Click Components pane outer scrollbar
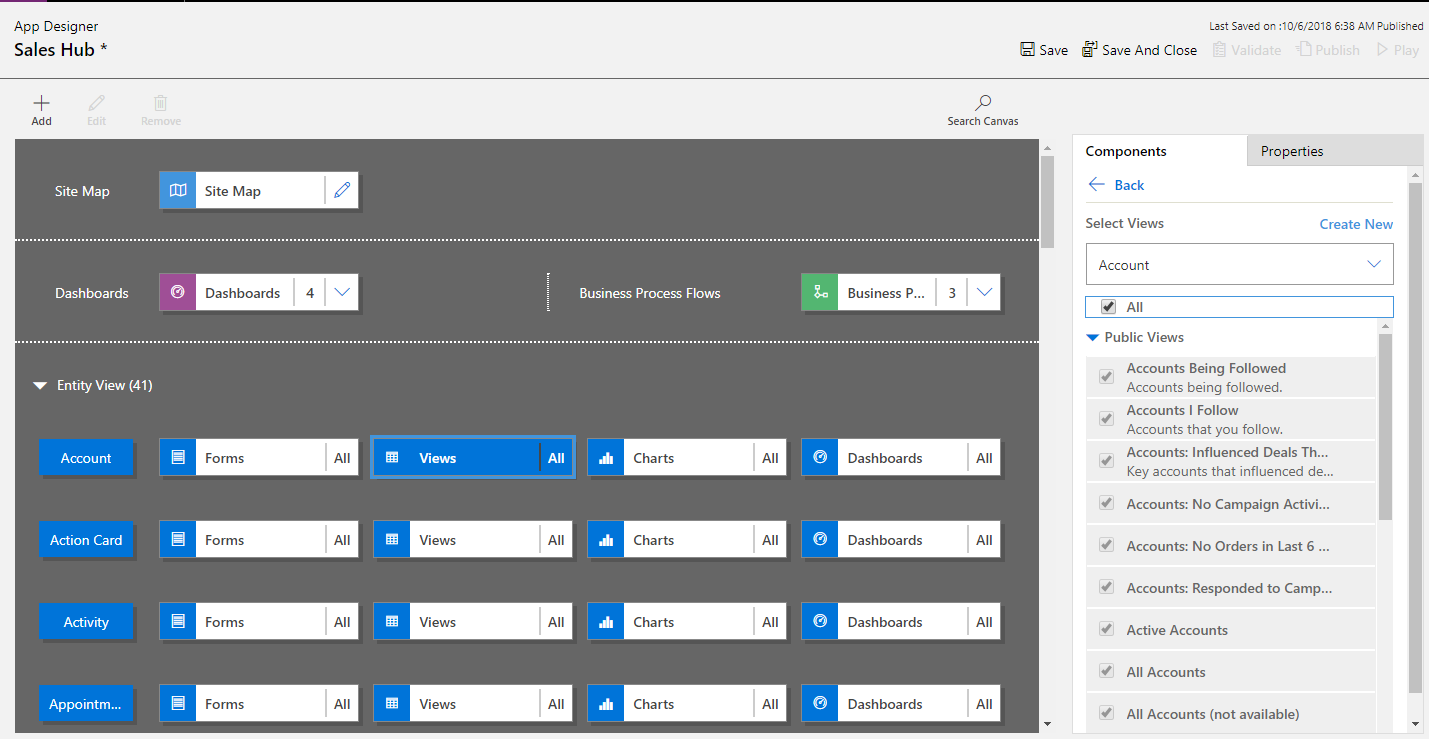 pyautogui.click(x=1415, y=437)
